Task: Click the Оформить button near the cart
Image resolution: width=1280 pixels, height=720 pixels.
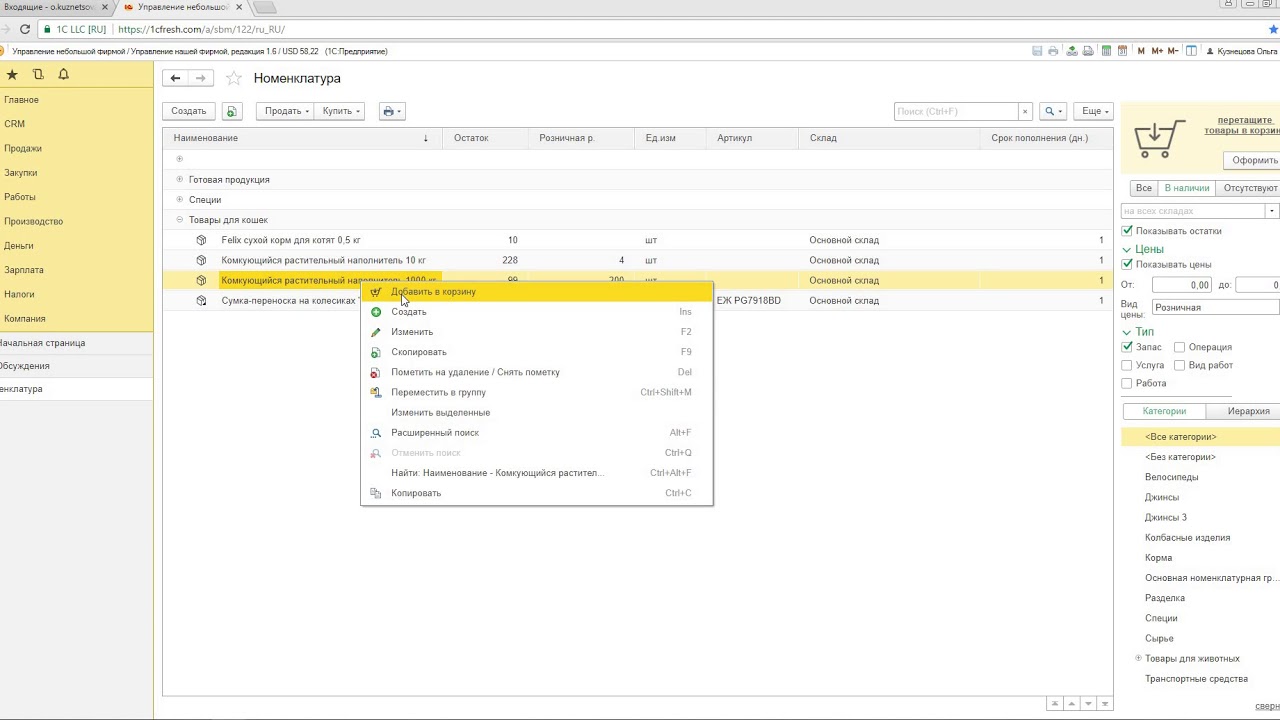Action: pyautogui.click(x=1254, y=160)
